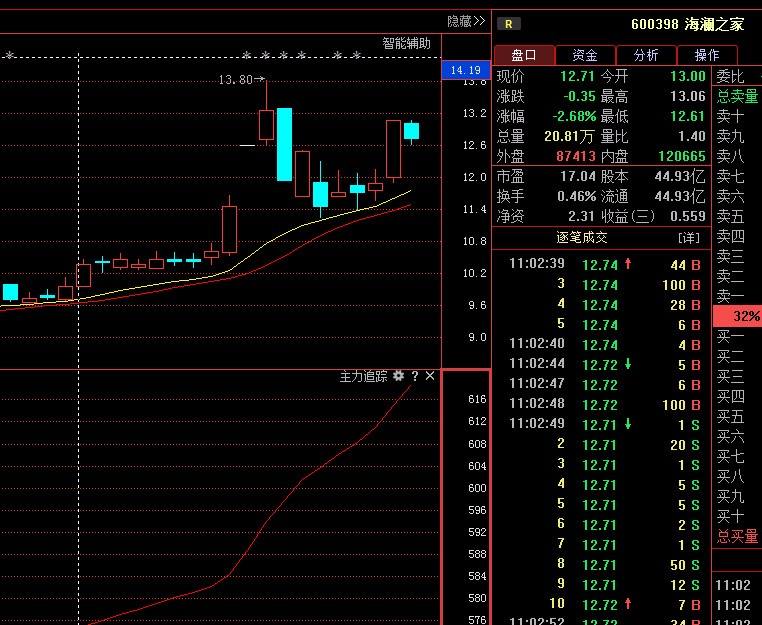Click the help question mark beside 主力追踪
Image resolution: width=762 pixels, height=625 pixels.
415,376
